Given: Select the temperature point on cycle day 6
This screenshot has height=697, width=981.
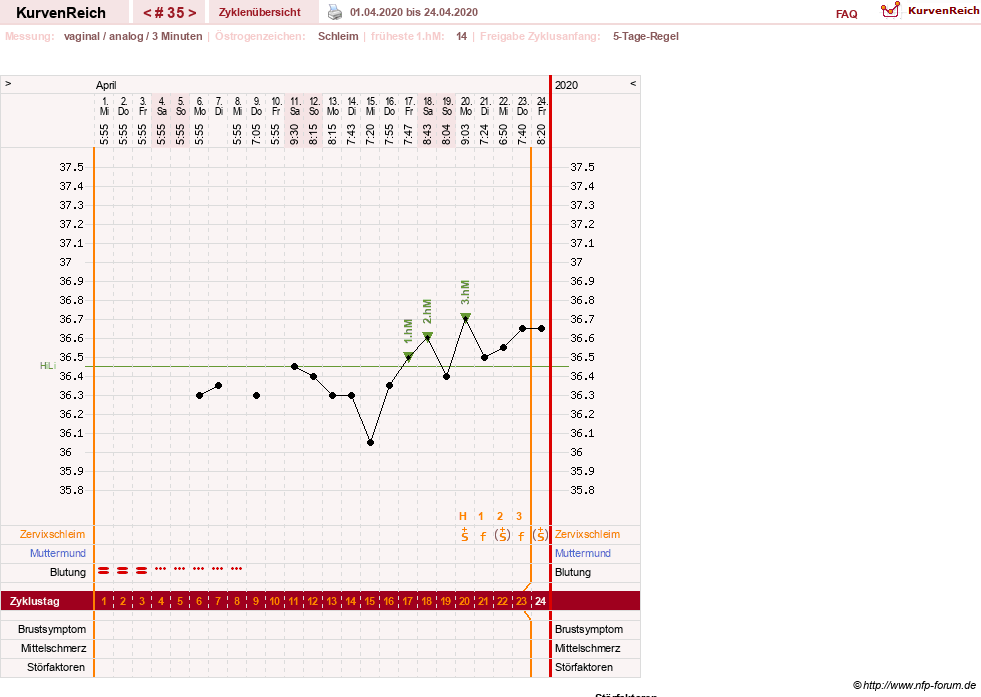Looking at the screenshot, I should pyautogui.click(x=200, y=395).
